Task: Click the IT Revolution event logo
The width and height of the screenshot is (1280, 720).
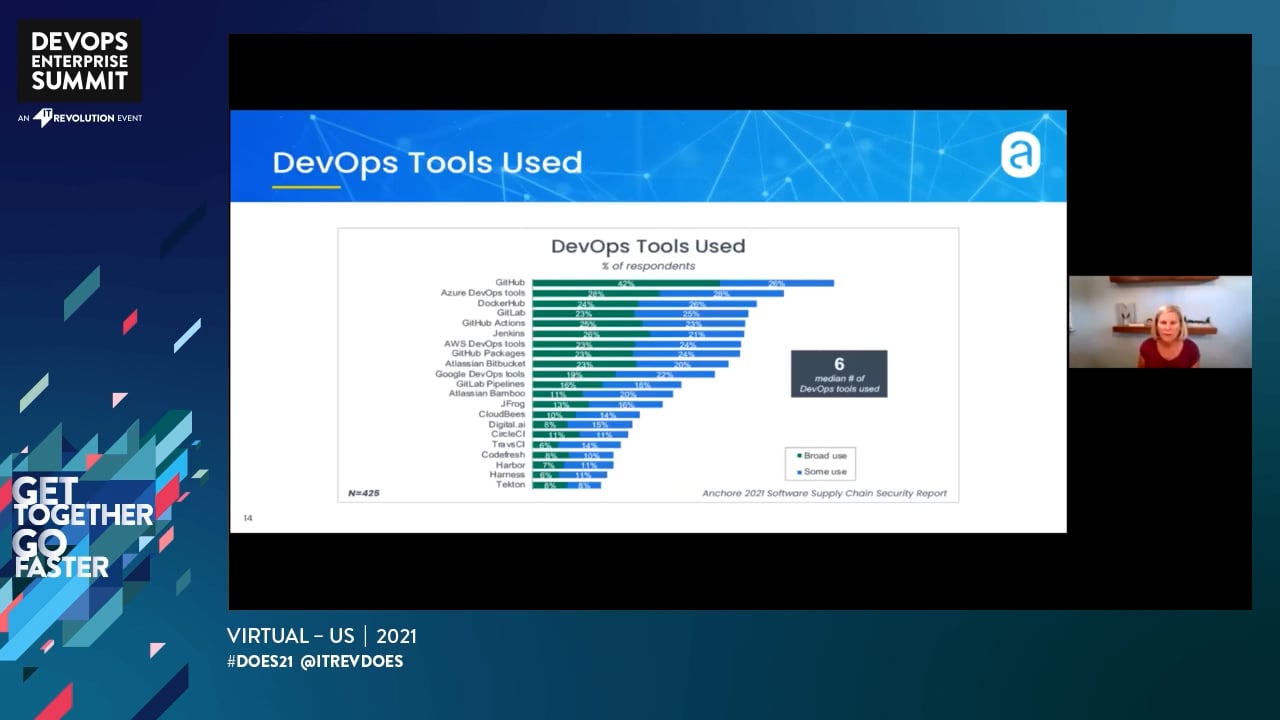Action: 80,118
